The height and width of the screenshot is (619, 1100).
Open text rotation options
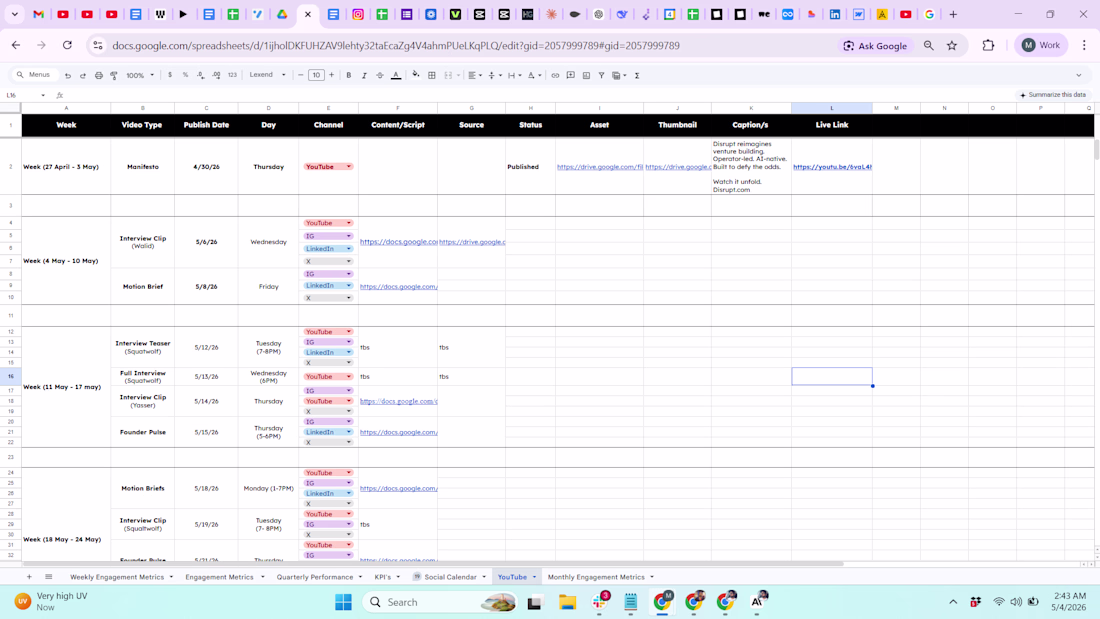[534, 75]
